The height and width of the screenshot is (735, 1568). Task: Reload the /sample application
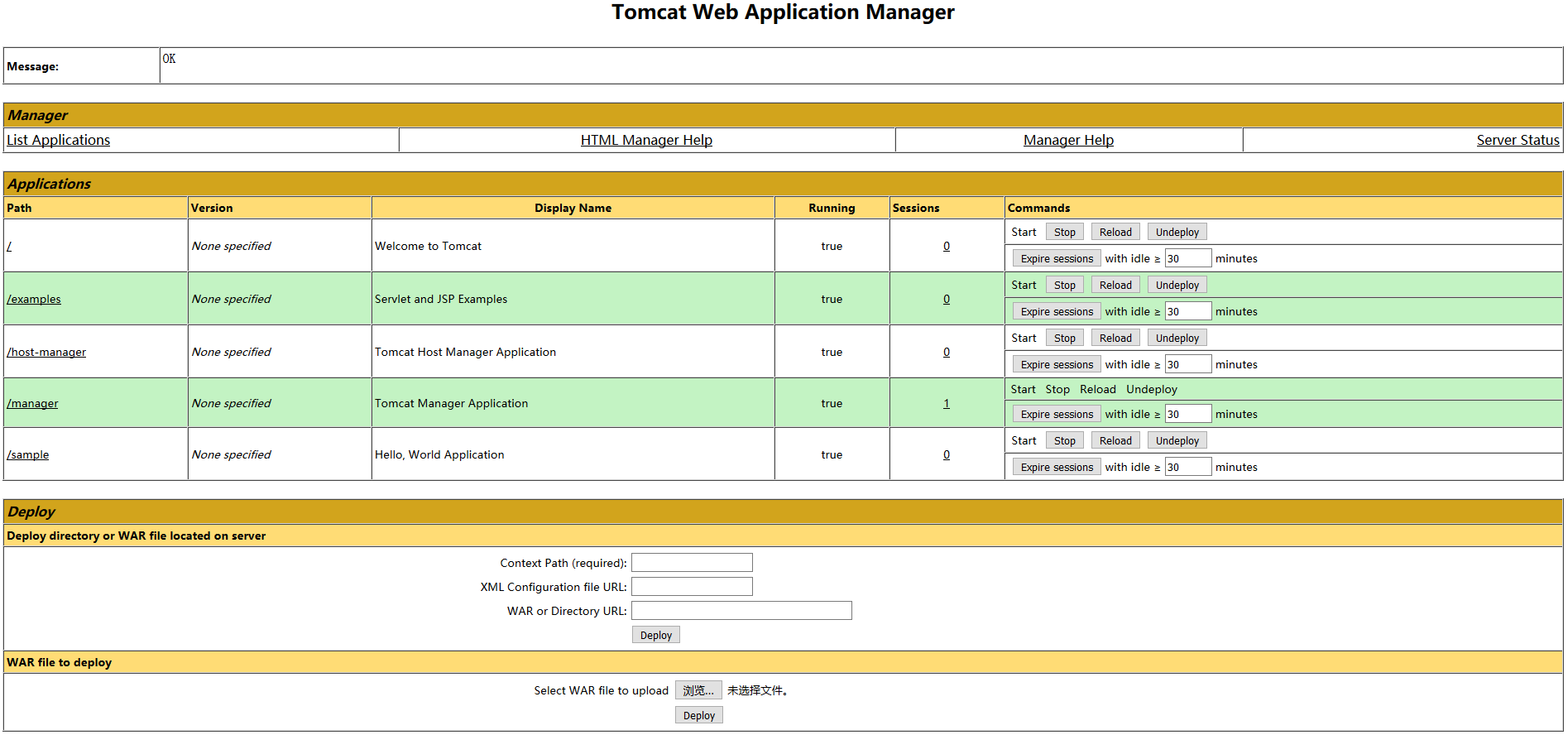1115,440
